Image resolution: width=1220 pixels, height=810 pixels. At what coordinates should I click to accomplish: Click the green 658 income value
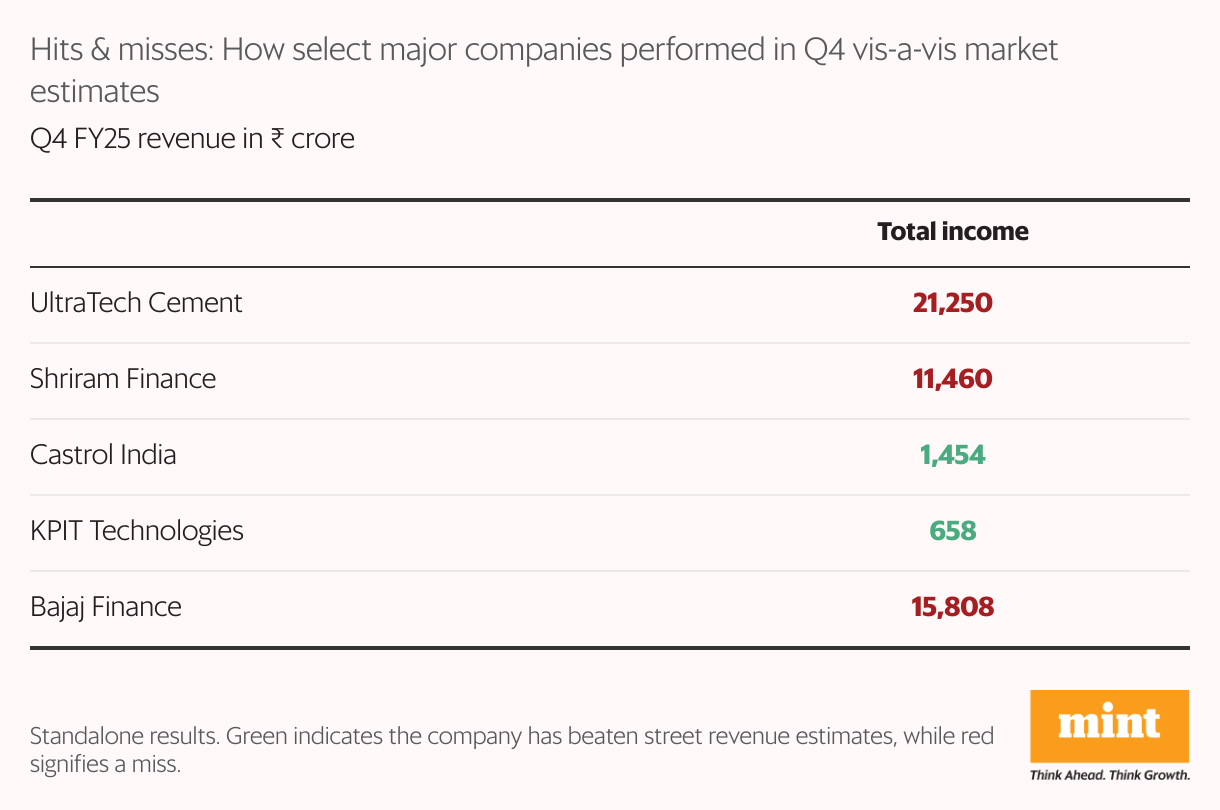click(952, 531)
